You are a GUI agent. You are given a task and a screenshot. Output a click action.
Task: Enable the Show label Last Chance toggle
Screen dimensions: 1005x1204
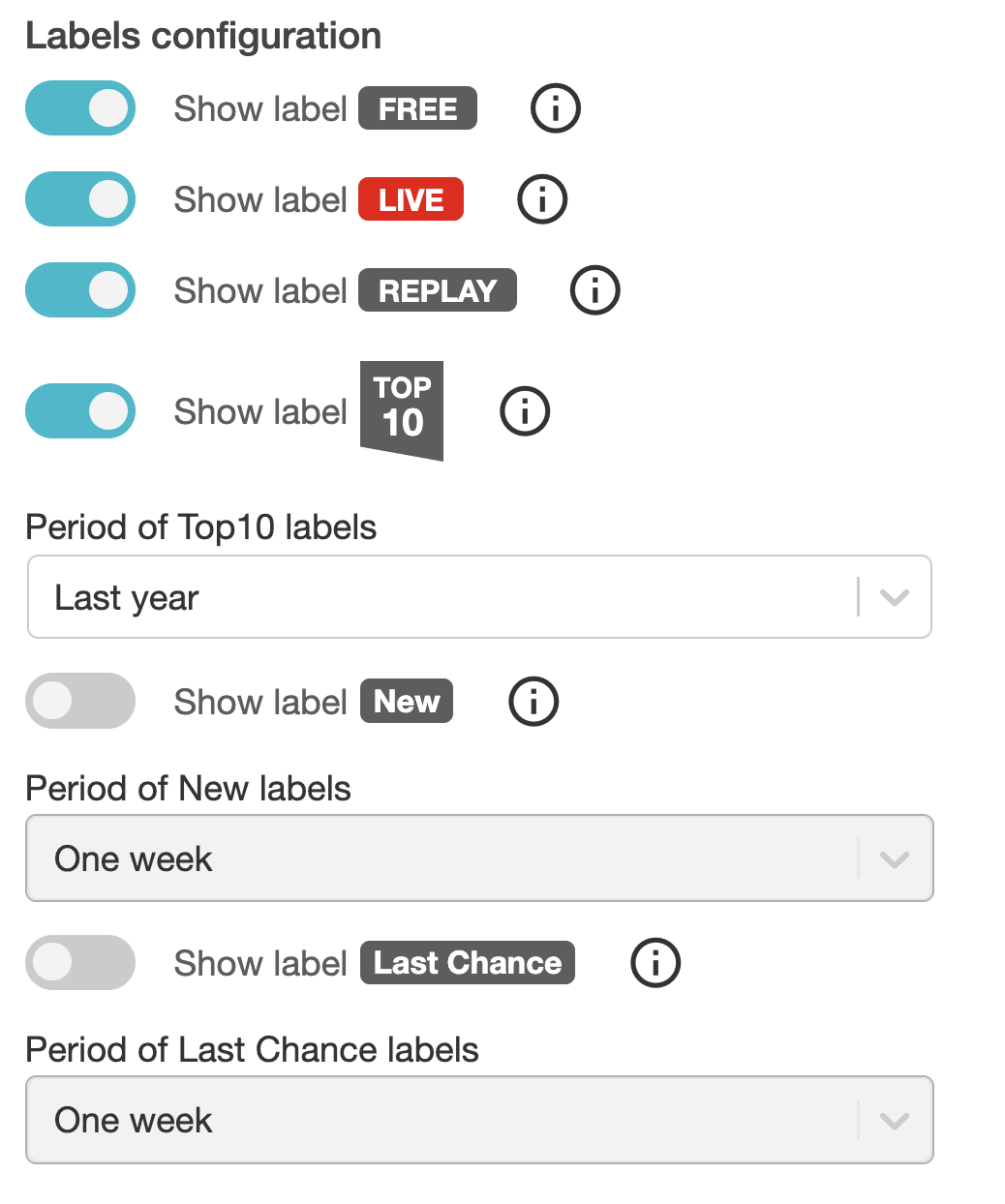(x=80, y=963)
